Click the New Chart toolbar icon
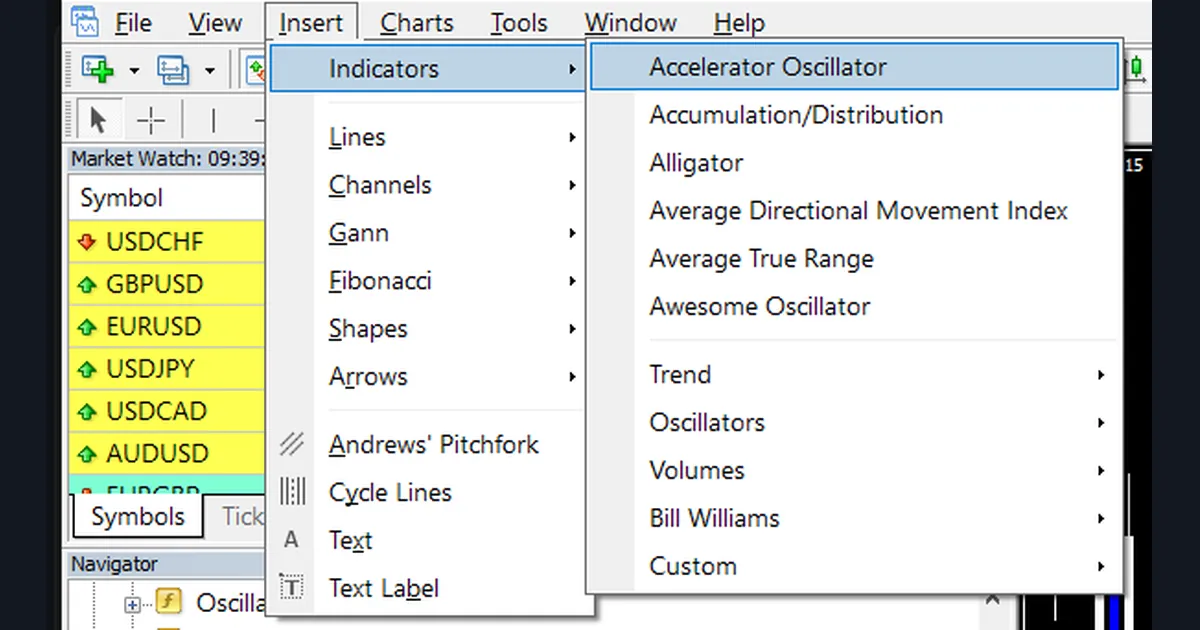Viewport: 1200px width, 630px height. pos(99,69)
